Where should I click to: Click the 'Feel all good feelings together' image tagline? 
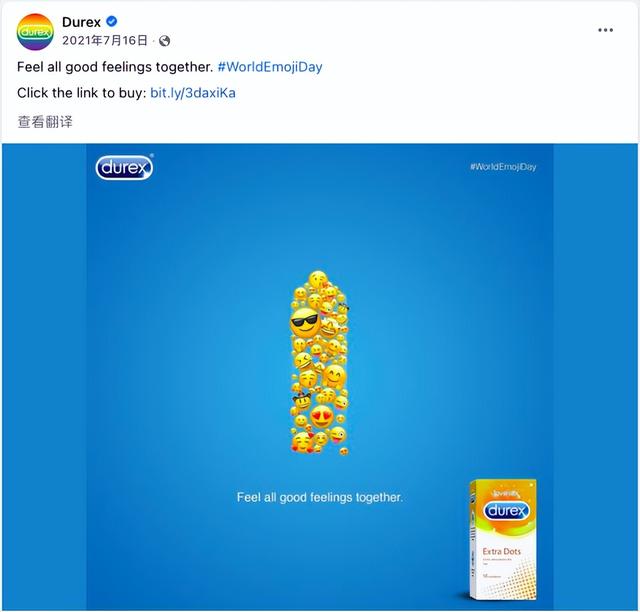[x=320, y=497]
